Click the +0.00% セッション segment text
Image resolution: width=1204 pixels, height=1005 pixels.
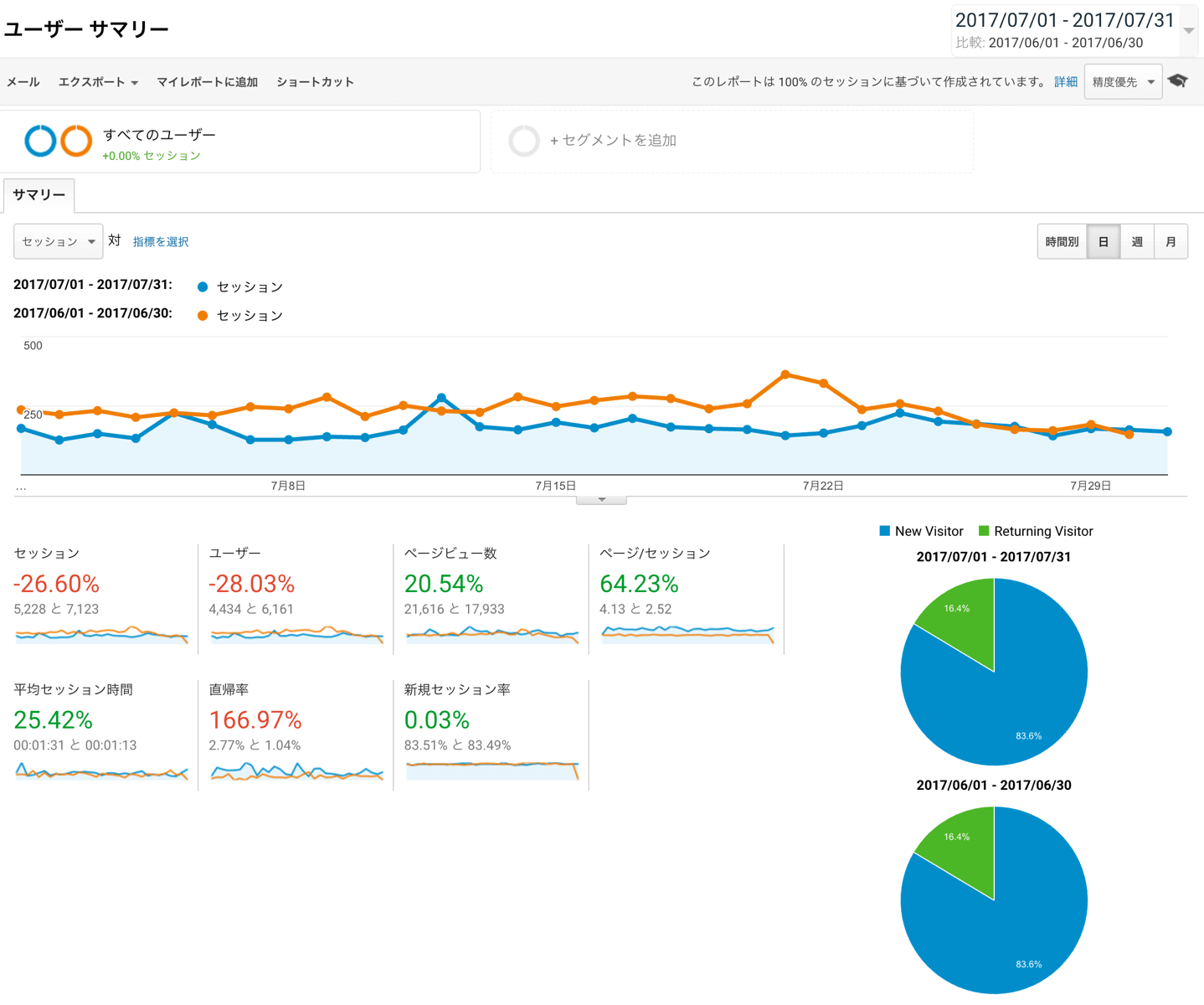pyautogui.click(x=152, y=156)
